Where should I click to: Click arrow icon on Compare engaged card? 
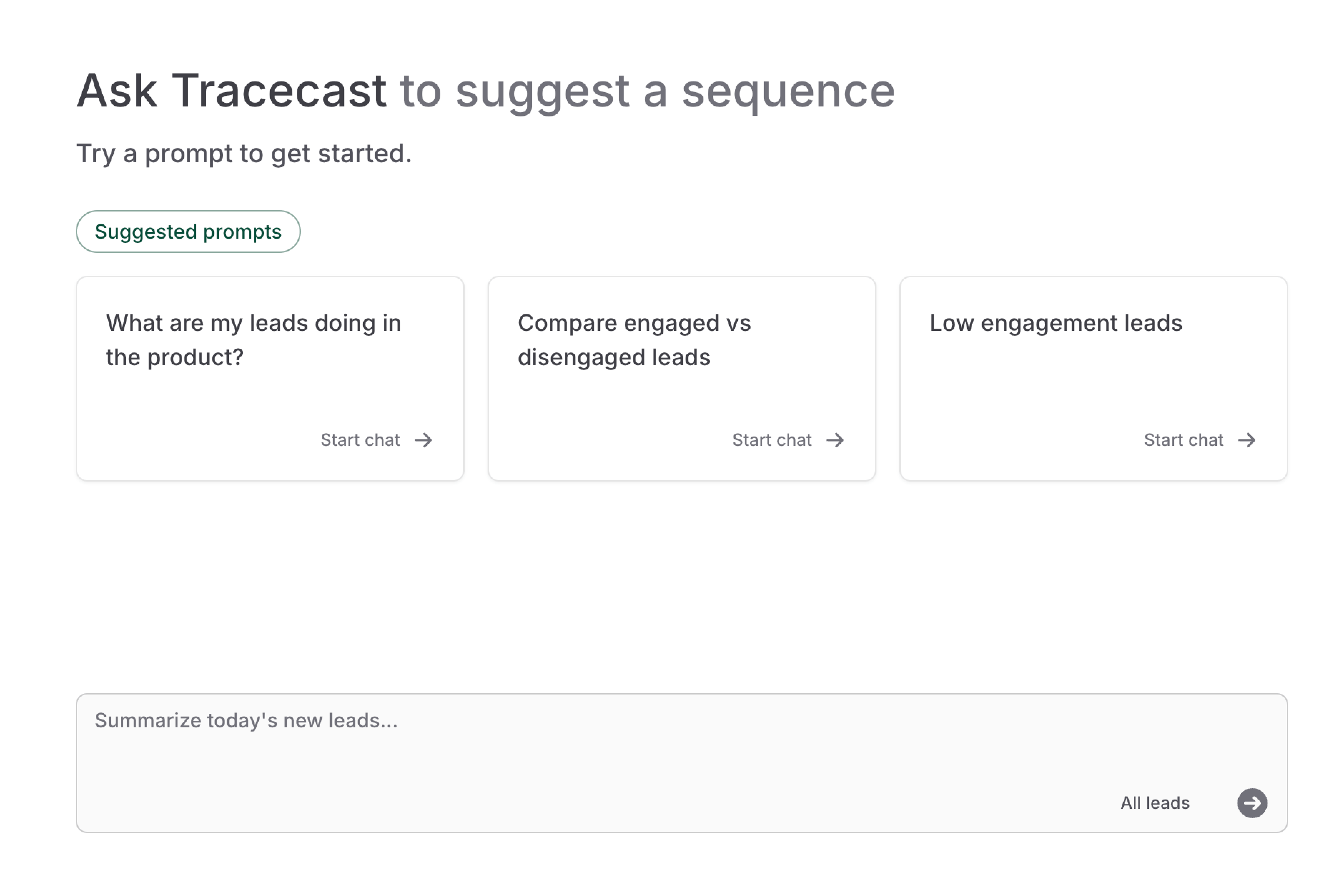coord(835,440)
